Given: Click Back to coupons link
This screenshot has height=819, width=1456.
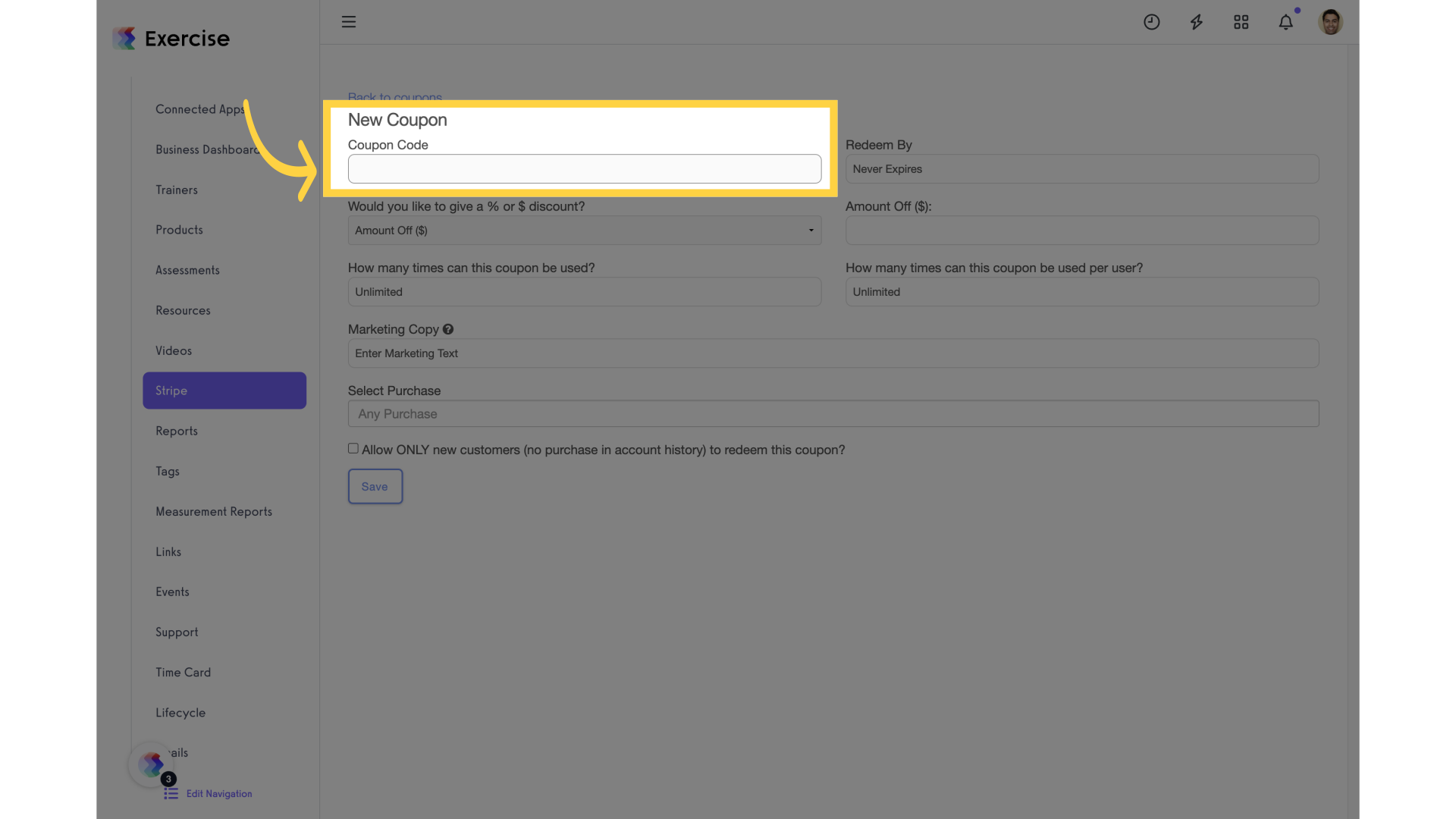Looking at the screenshot, I should [394, 97].
